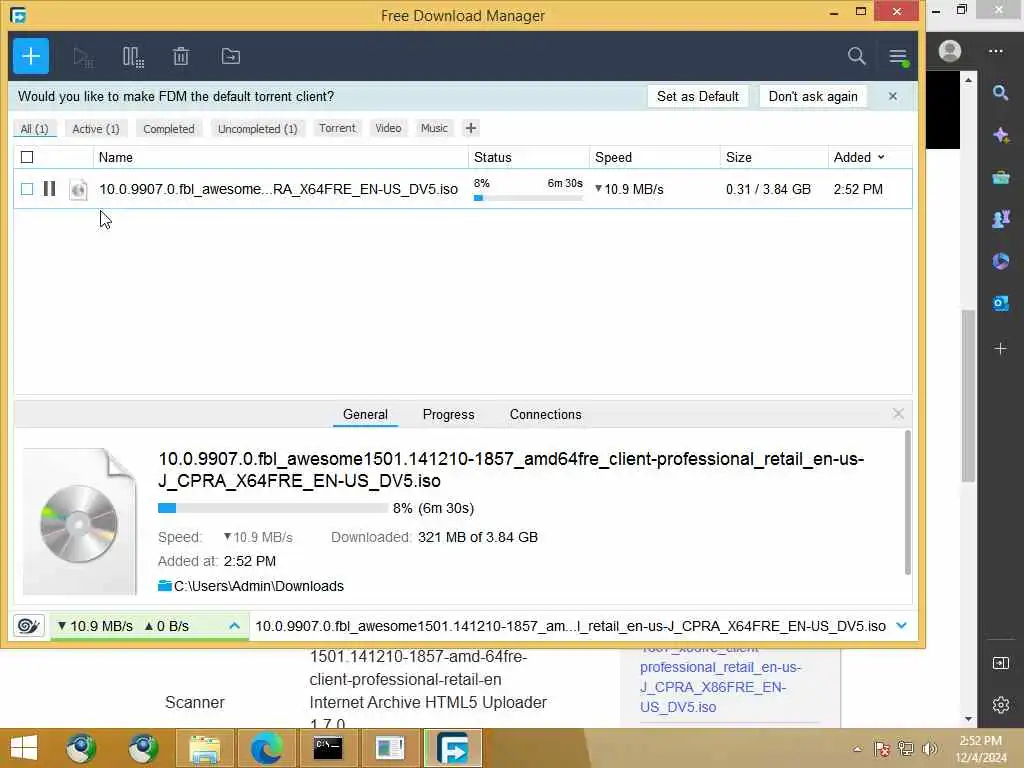Open Copilot sparkle icon in Edge sidebar
The image size is (1024, 768).
pyautogui.click(x=1000, y=135)
